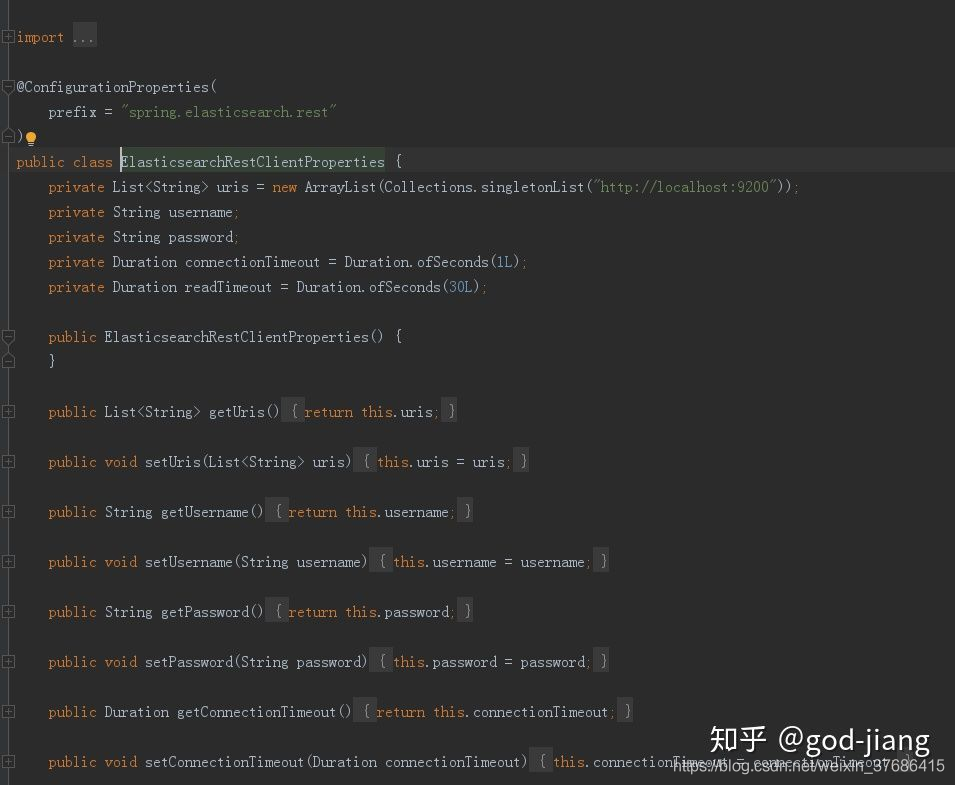The height and width of the screenshot is (785, 955).
Task: Click folded body 'this.username = username;'
Action: [490, 562]
